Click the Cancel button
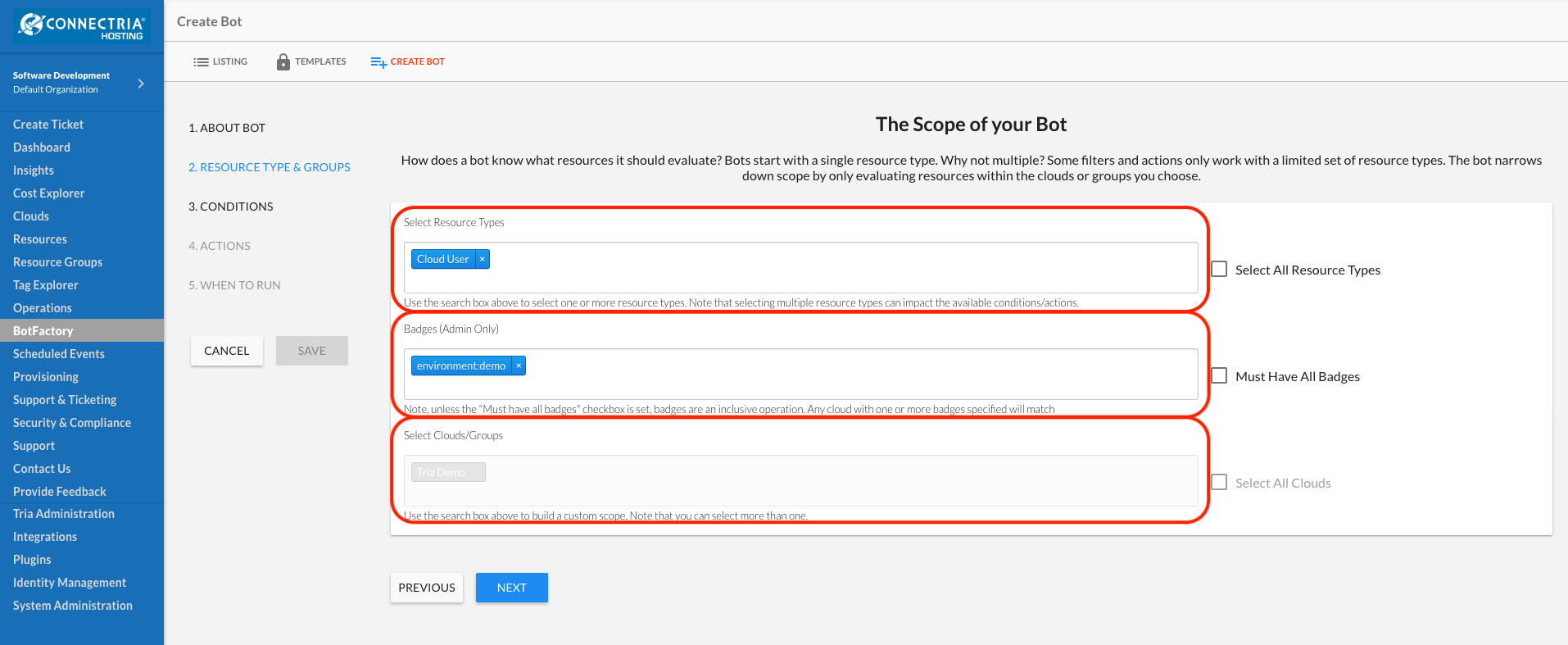The image size is (1568, 645). (227, 351)
